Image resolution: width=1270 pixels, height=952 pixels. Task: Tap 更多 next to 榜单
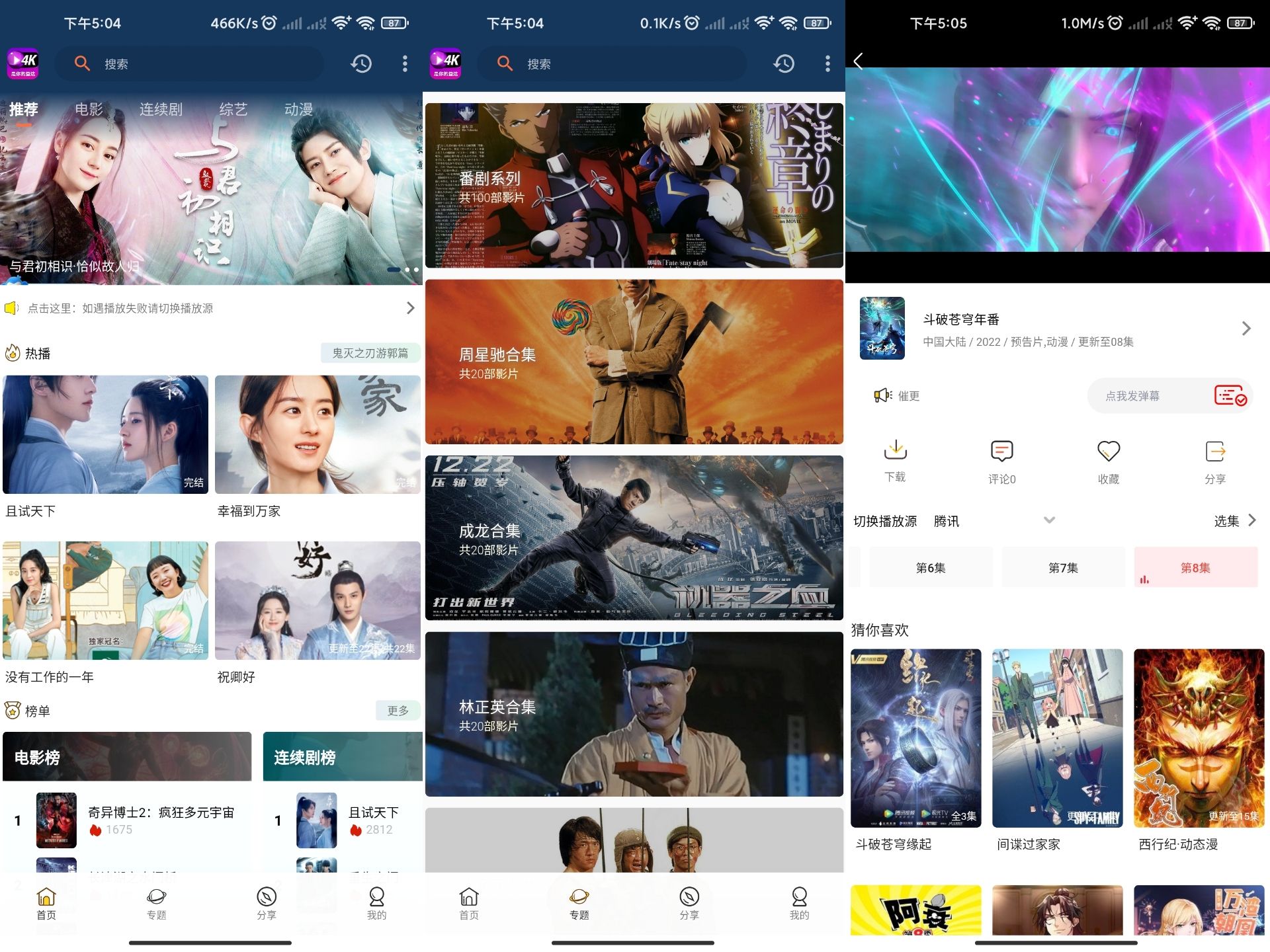coord(397,710)
